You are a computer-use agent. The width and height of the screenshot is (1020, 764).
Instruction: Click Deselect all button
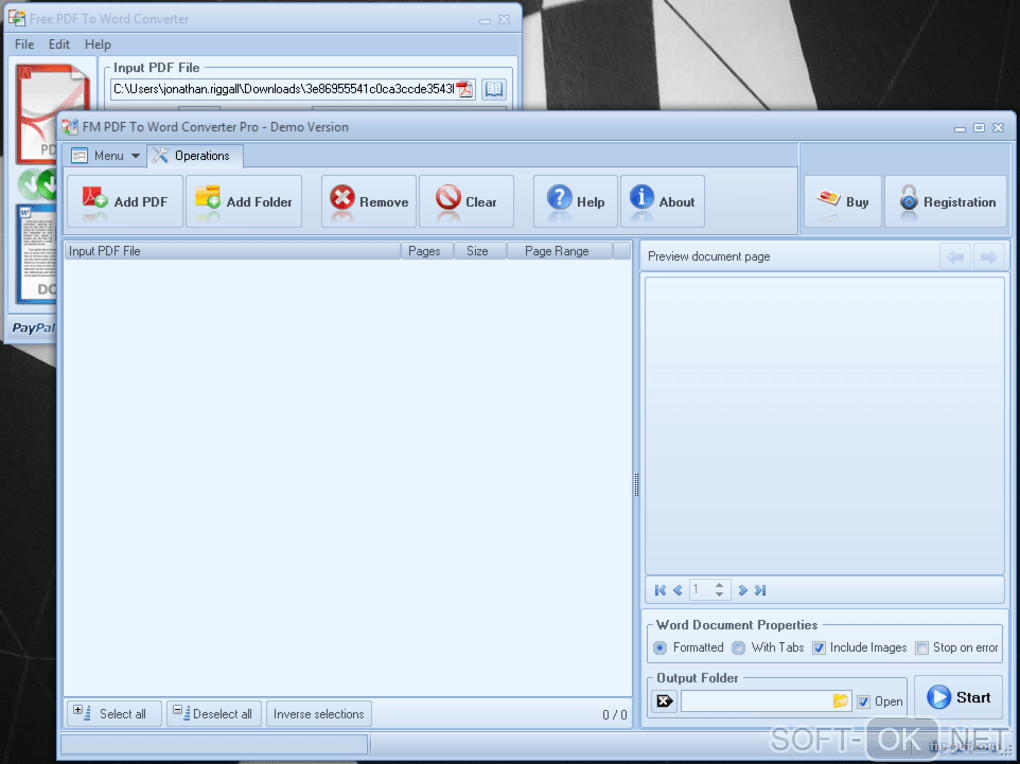click(214, 714)
